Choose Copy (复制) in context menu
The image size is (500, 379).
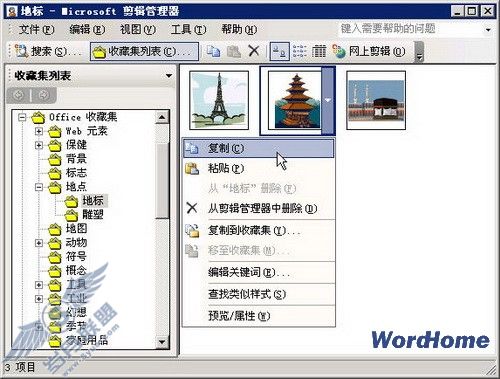(259, 148)
